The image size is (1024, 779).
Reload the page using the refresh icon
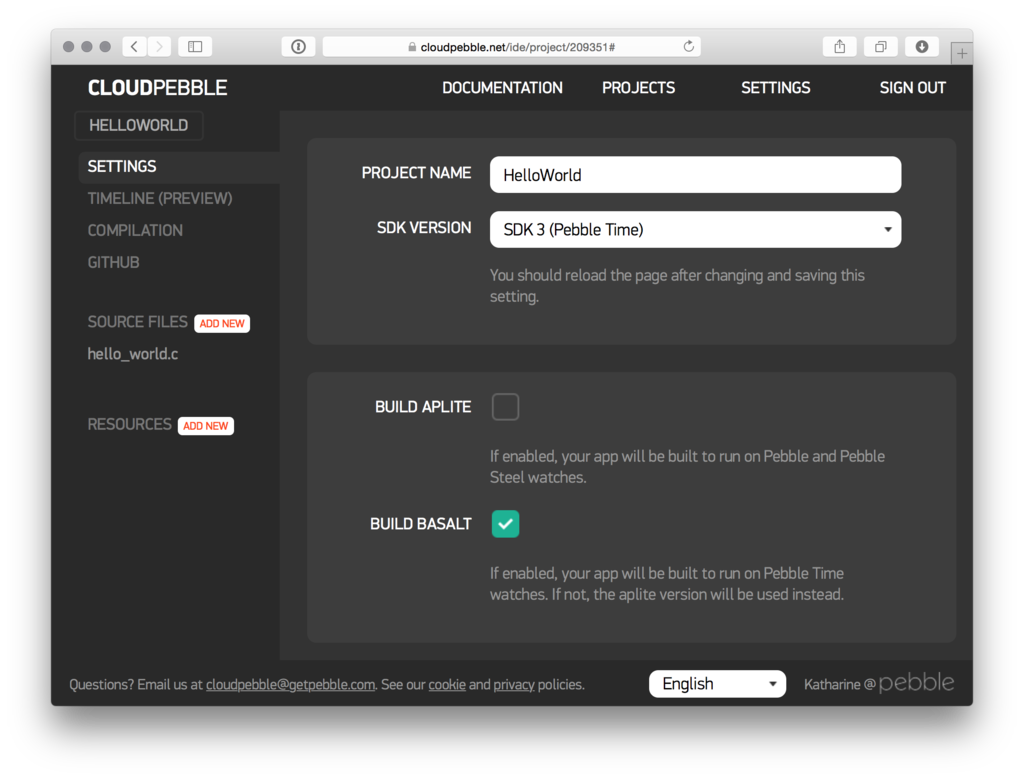[688, 46]
